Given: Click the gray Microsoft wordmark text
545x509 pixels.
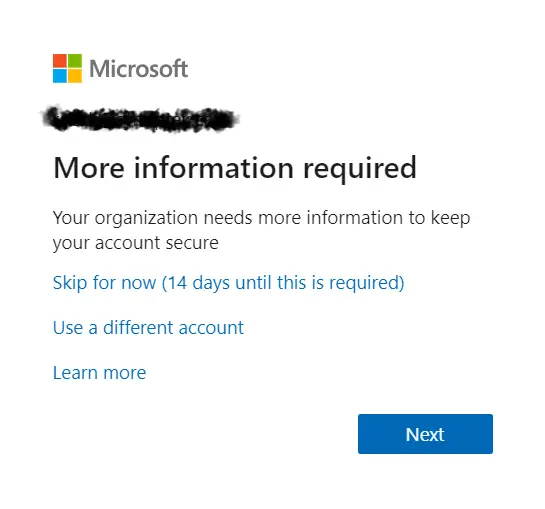Looking at the screenshot, I should pyautogui.click(x=139, y=68).
